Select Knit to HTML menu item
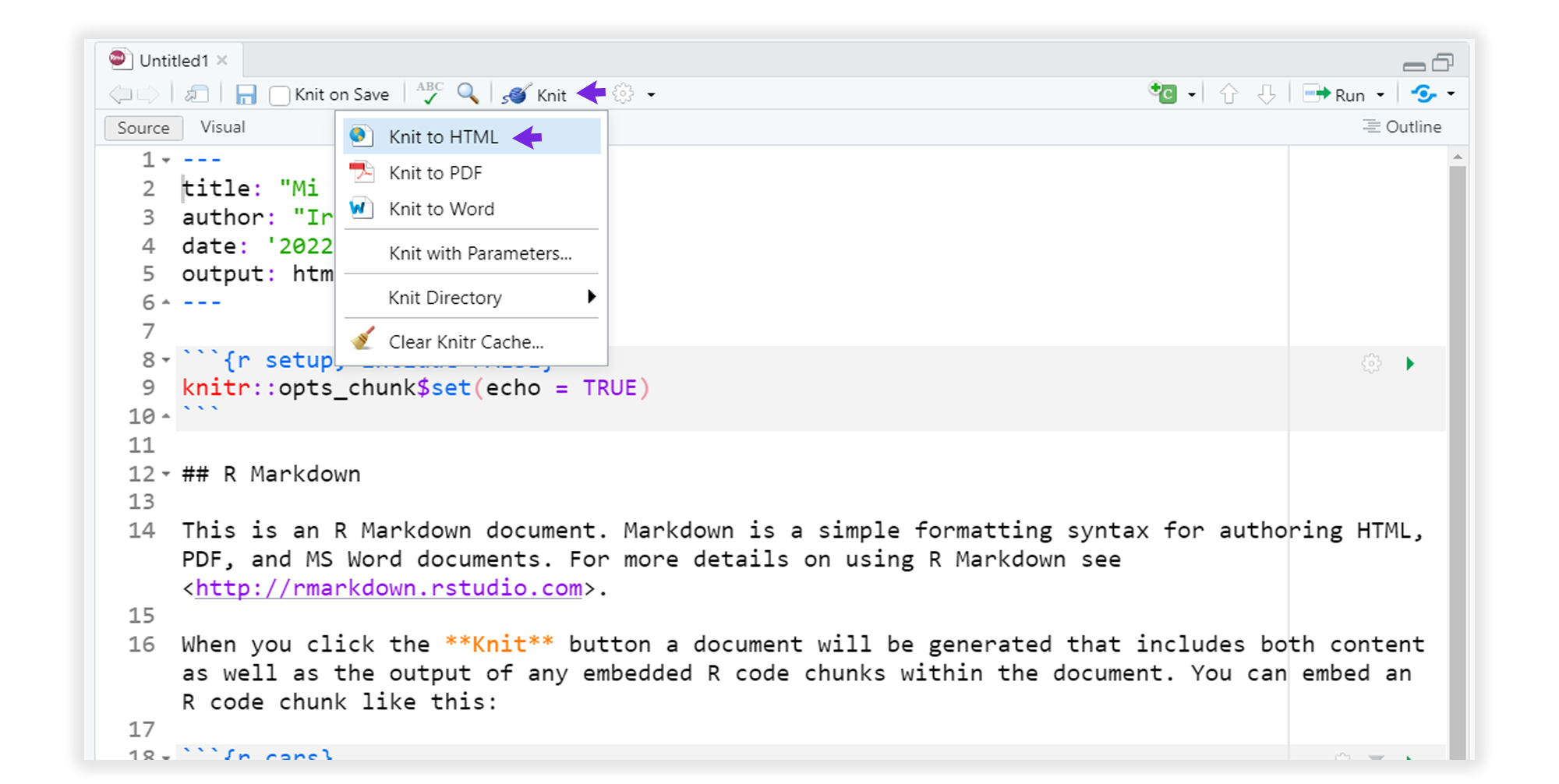This screenshot has height=784, width=1559. (x=472, y=136)
